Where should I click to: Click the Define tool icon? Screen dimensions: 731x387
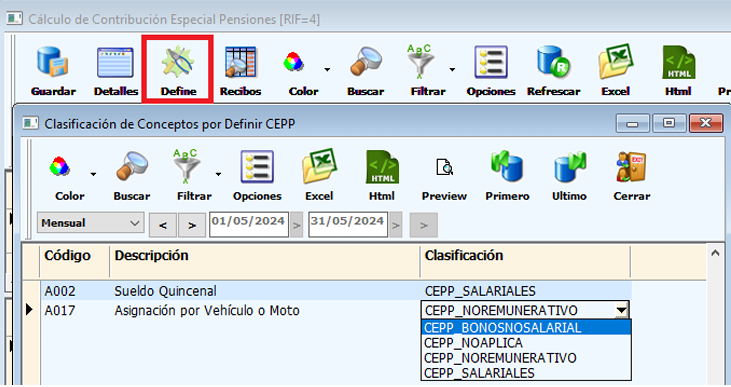178,62
